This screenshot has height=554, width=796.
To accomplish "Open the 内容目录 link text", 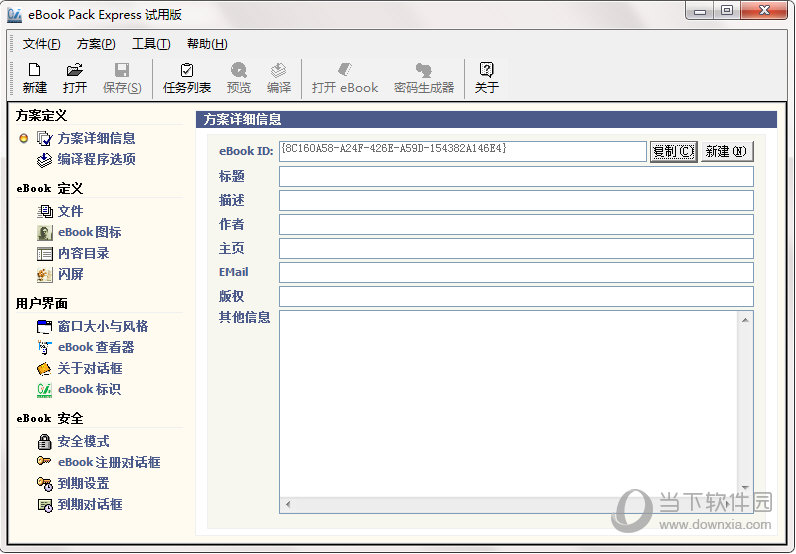I will 83,253.
